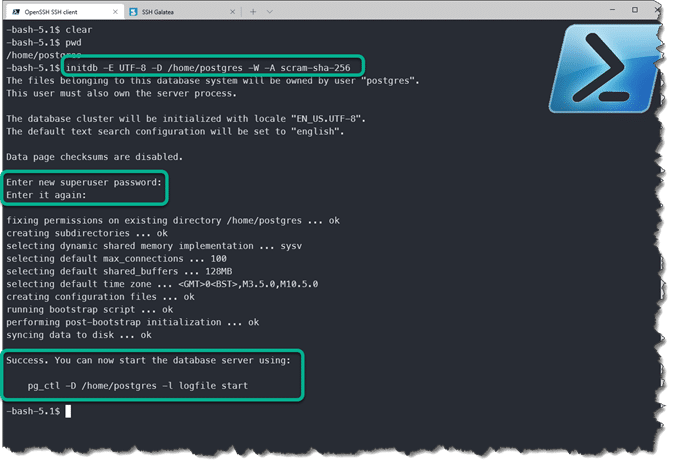Click the pg_ctl logfile start command

138,385
